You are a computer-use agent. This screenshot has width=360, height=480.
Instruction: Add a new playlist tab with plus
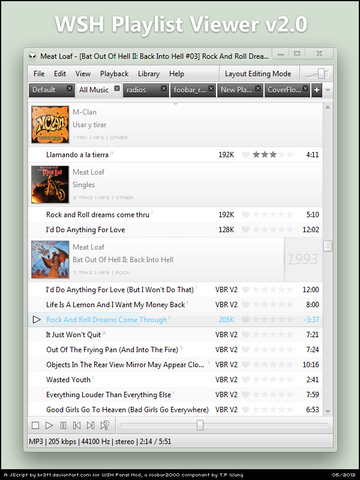pos(317,90)
